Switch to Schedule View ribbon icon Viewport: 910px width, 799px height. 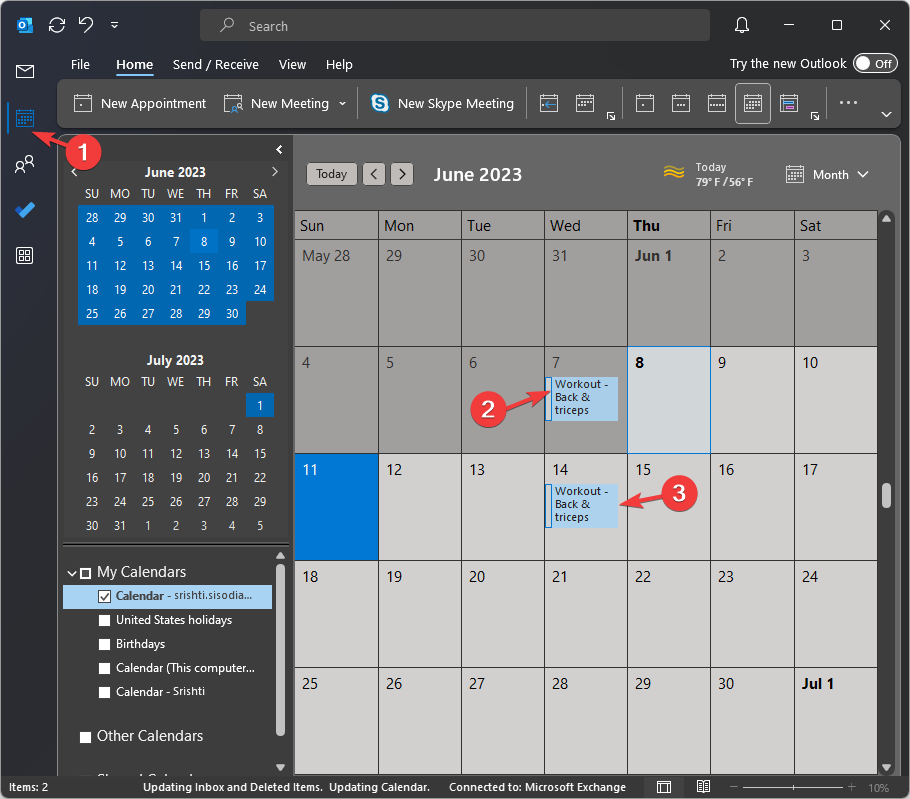[789, 104]
